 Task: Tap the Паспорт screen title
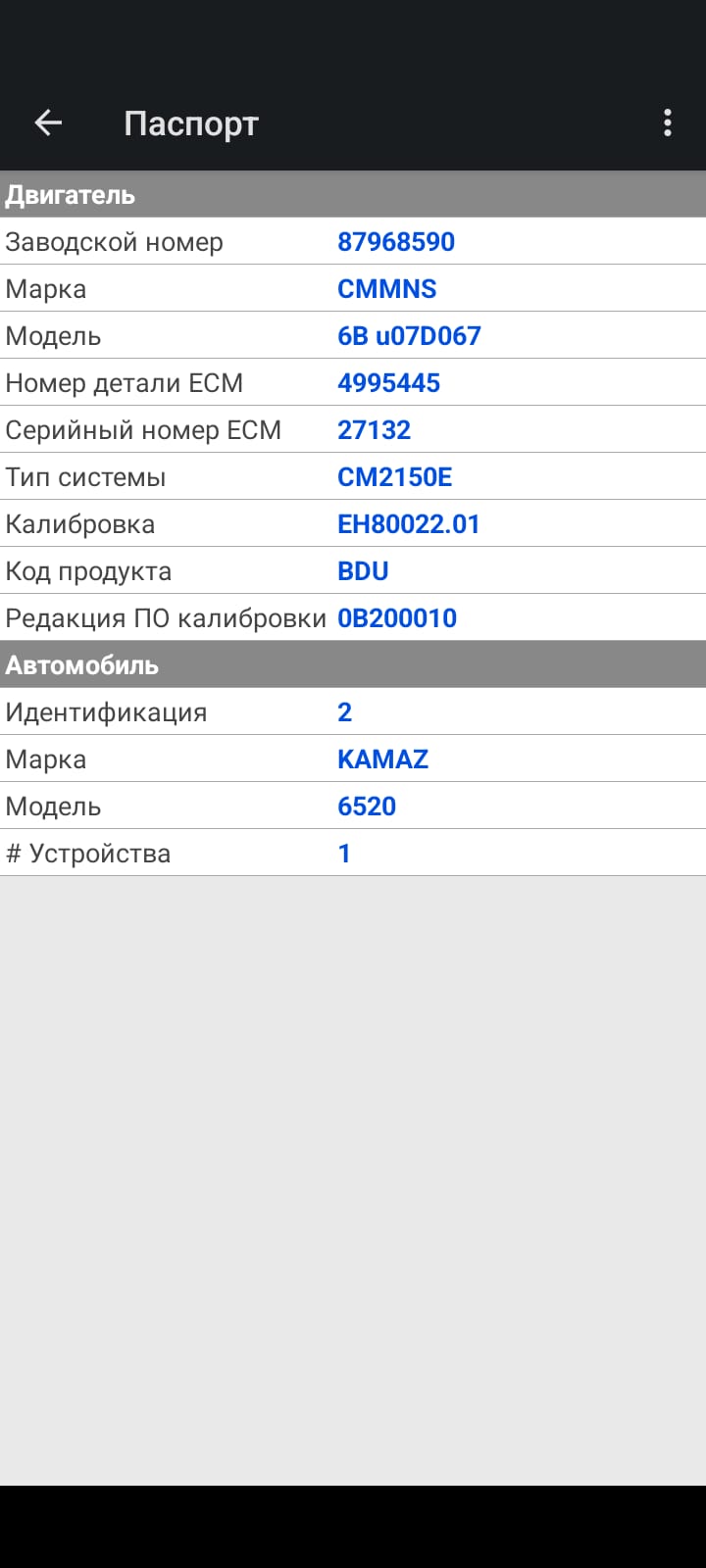191,124
